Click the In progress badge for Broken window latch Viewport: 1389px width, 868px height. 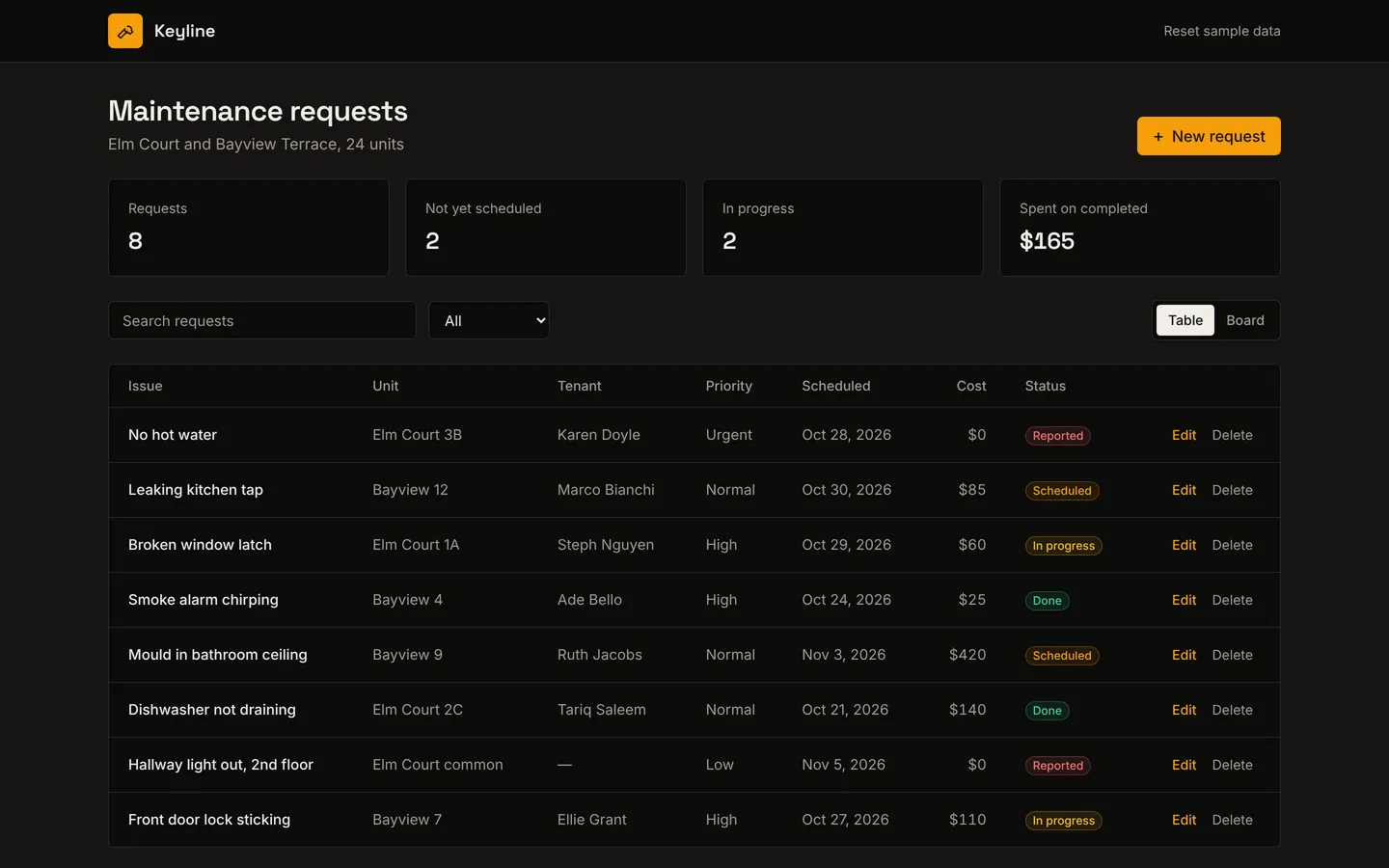tap(1064, 546)
